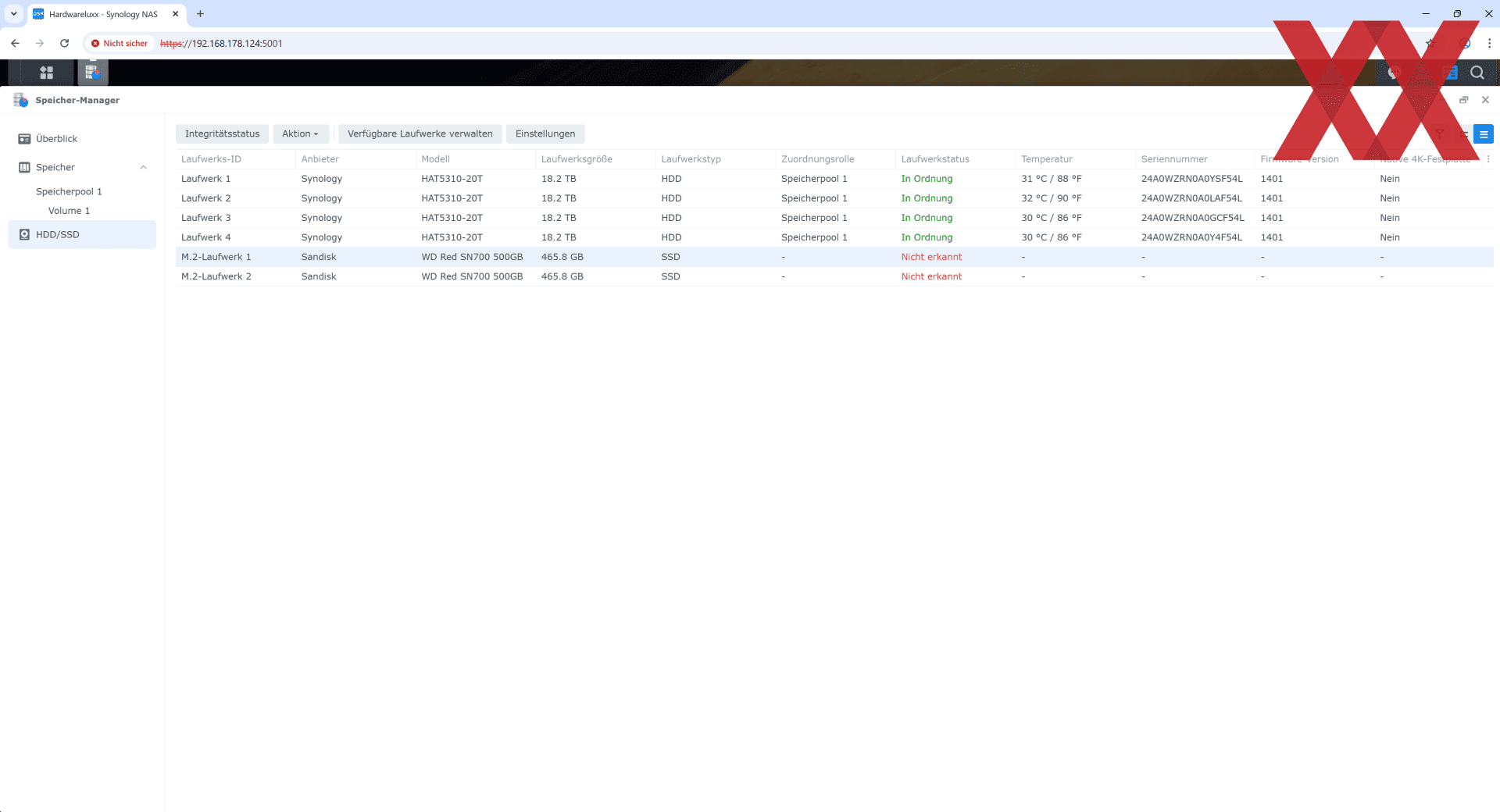Click In Ordnung status of Laufwerk 4
The height and width of the screenshot is (812, 1500).
point(927,237)
